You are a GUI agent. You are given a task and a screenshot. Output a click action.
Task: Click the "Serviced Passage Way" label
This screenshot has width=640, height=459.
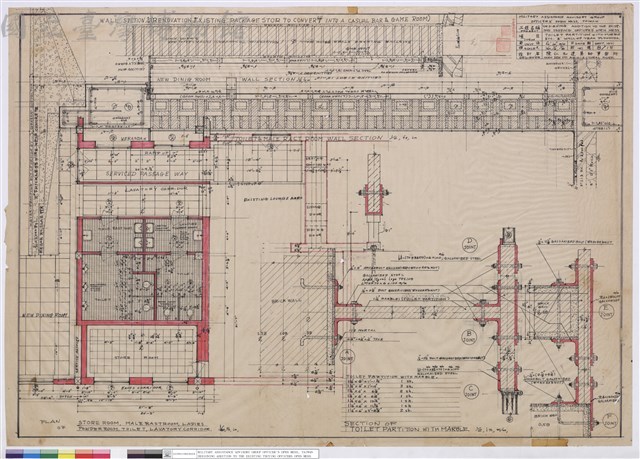click(147, 174)
